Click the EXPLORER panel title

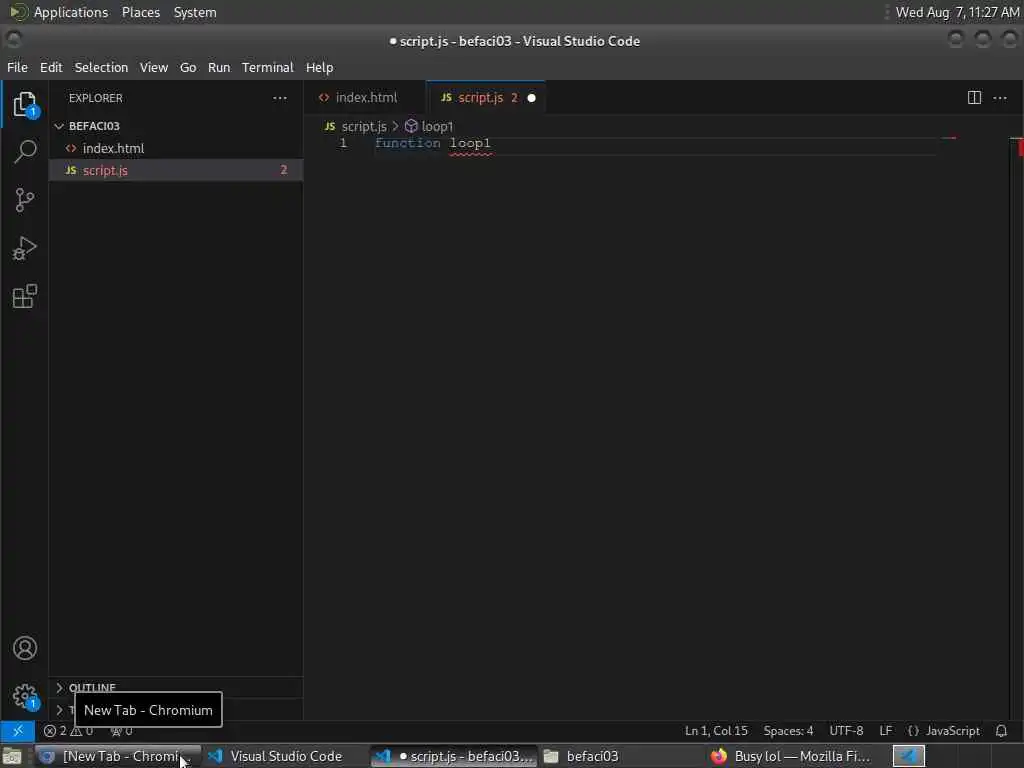(95, 98)
